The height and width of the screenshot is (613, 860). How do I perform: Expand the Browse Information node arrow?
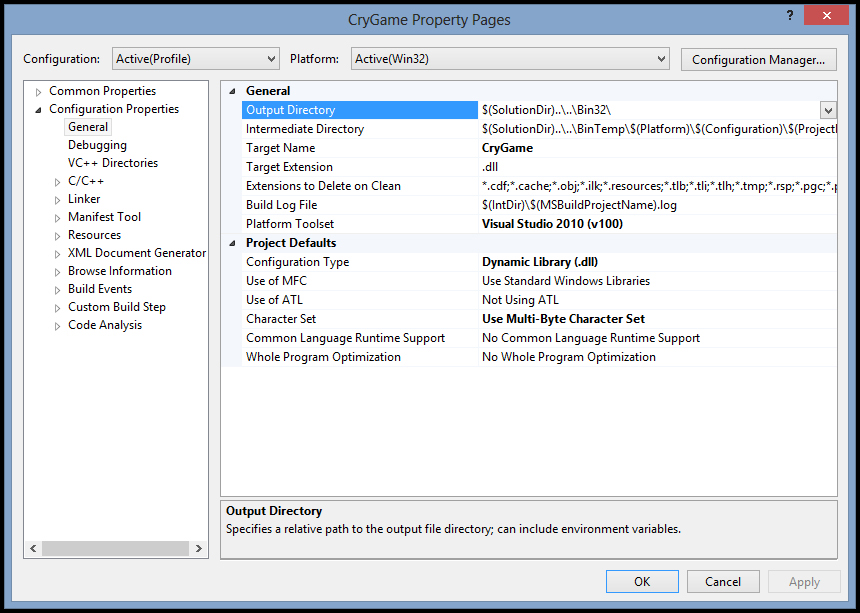click(58, 272)
